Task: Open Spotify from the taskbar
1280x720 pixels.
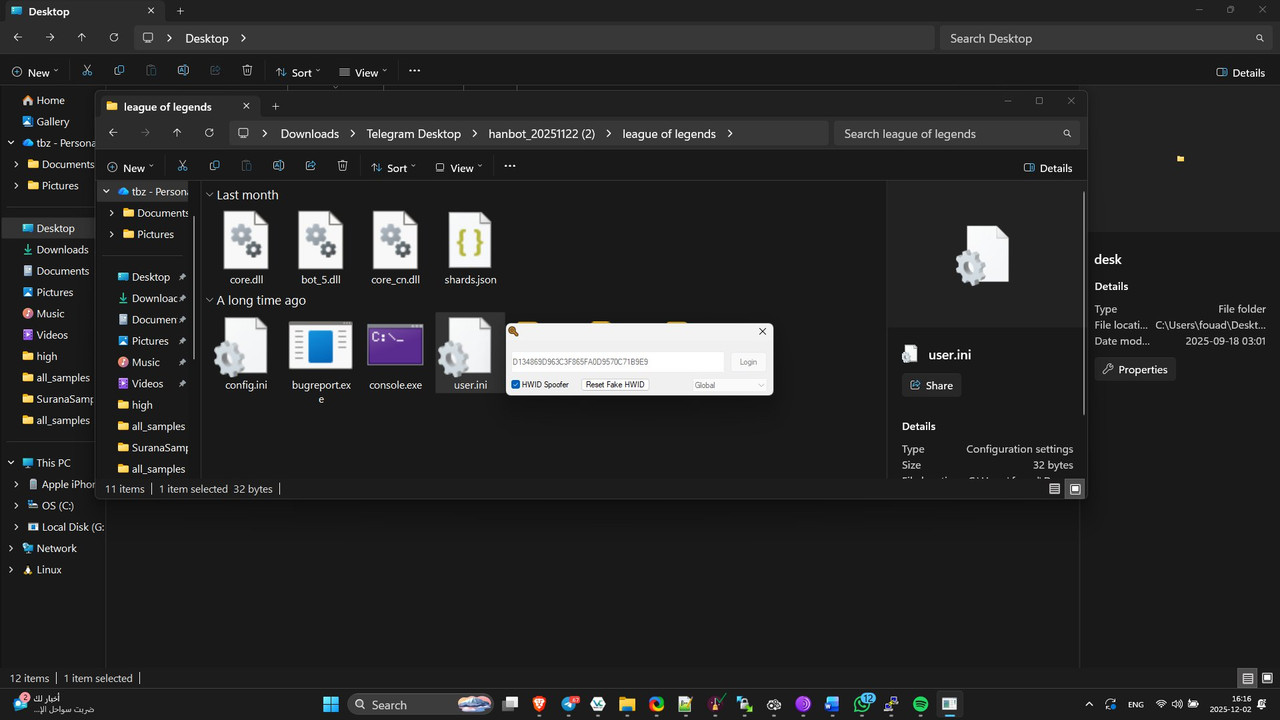Action: pos(920,704)
